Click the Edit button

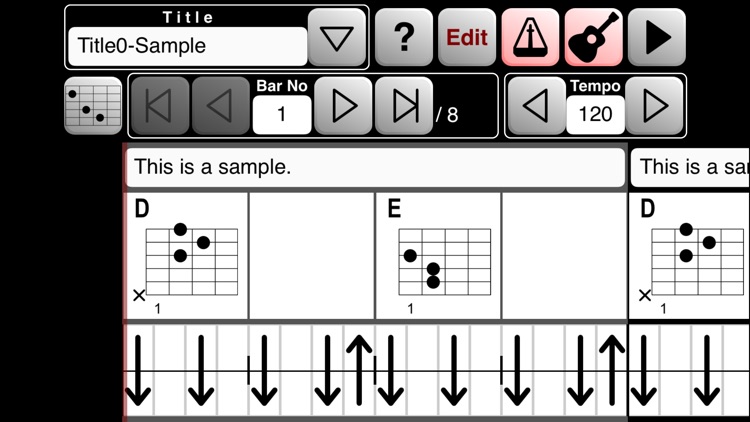tap(467, 38)
